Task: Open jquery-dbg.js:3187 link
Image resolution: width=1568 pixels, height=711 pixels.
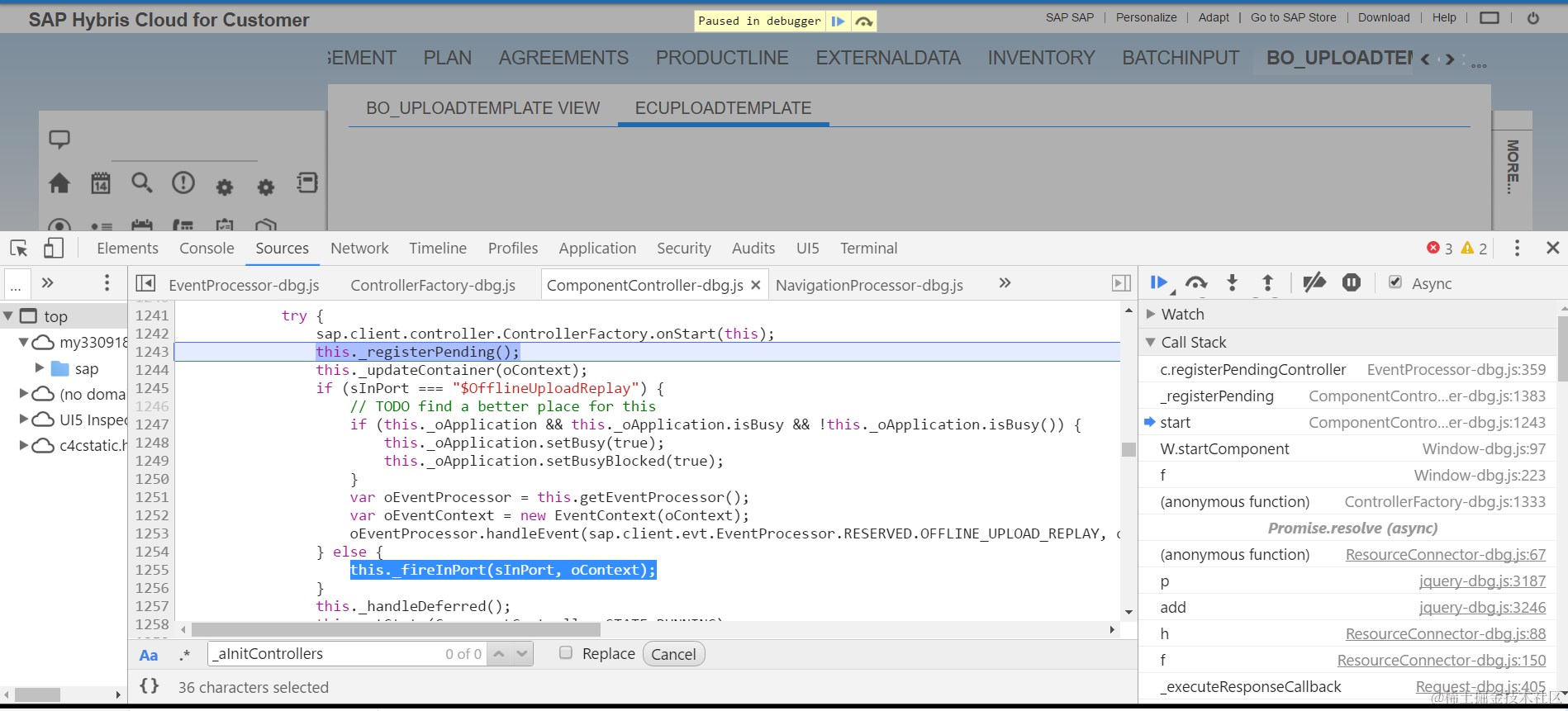Action: 1482,581
